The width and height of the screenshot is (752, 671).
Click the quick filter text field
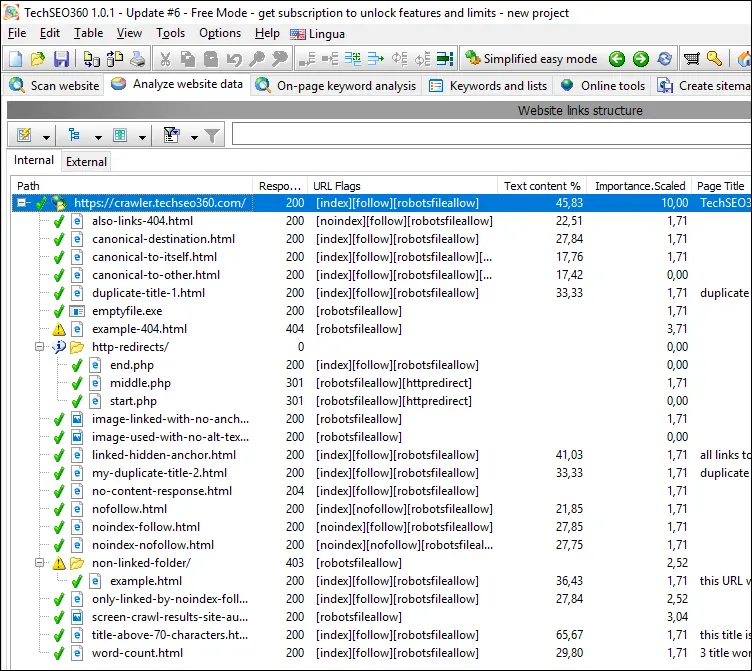tap(490, 135)
